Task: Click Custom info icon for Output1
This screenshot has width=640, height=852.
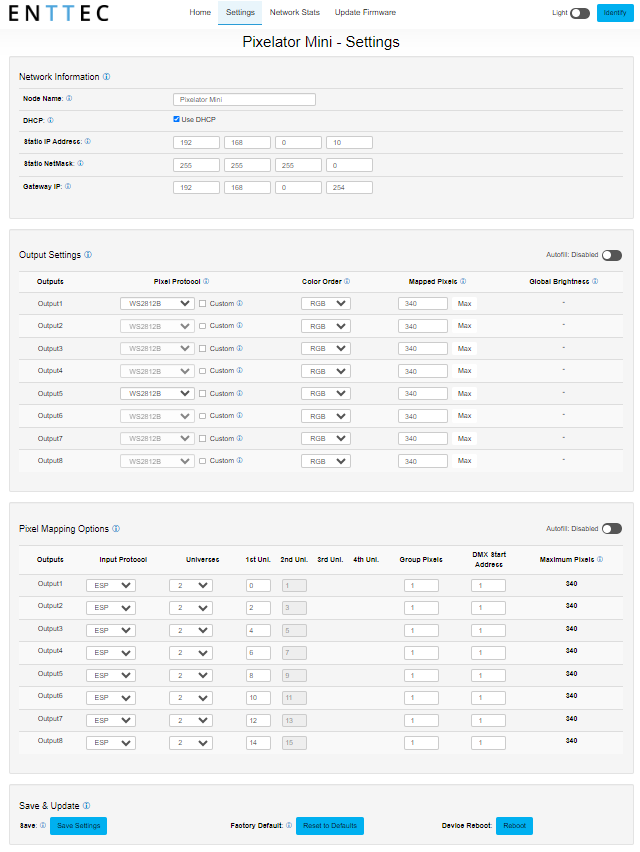Action: pos(240,303)
